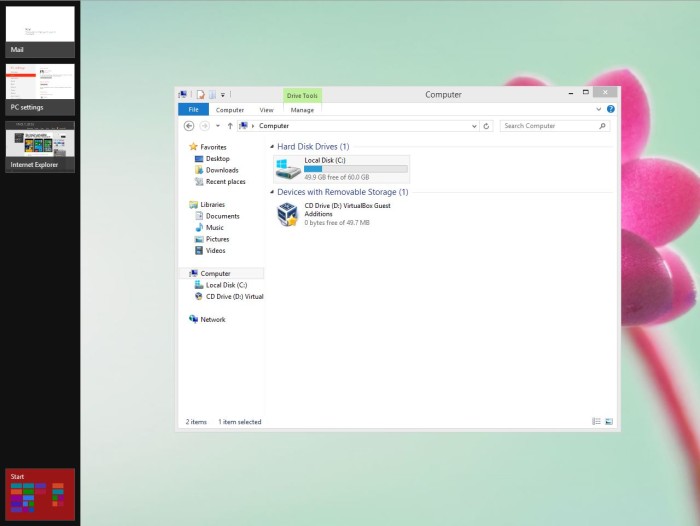Go back with the Back arrow button
700x526 pixels.
(189, 126)
